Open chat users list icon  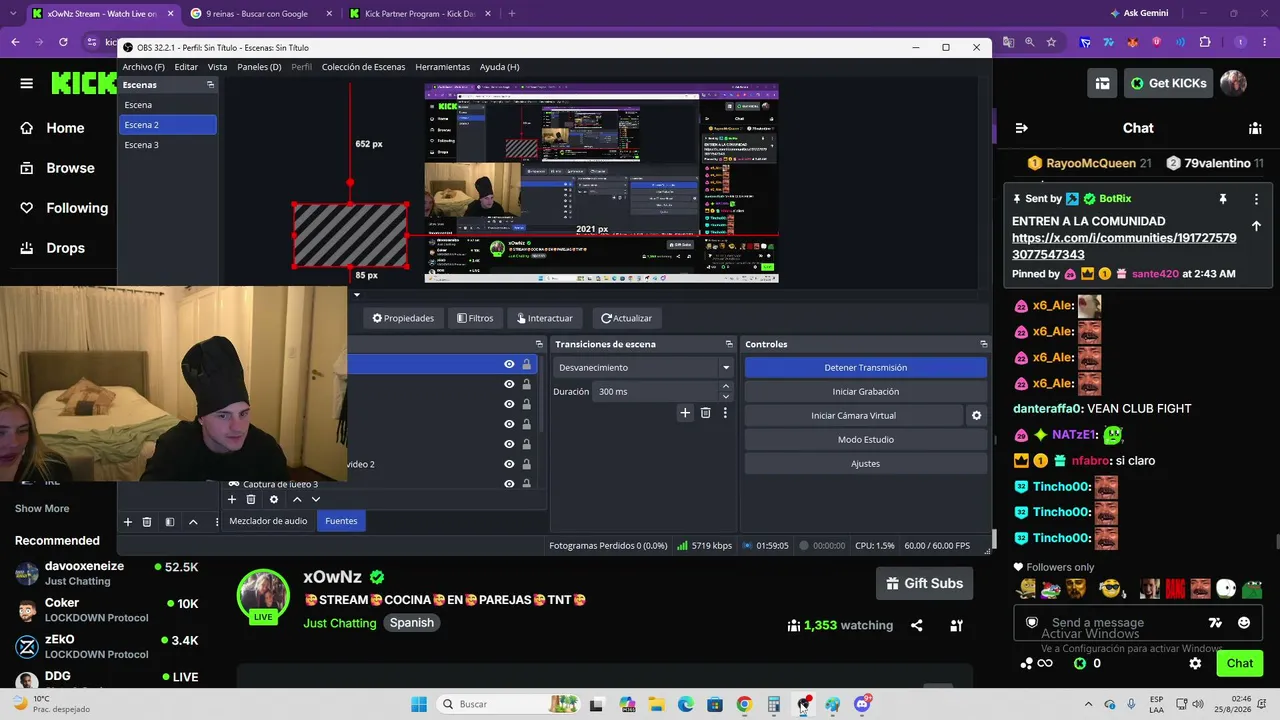point(1255,128)
